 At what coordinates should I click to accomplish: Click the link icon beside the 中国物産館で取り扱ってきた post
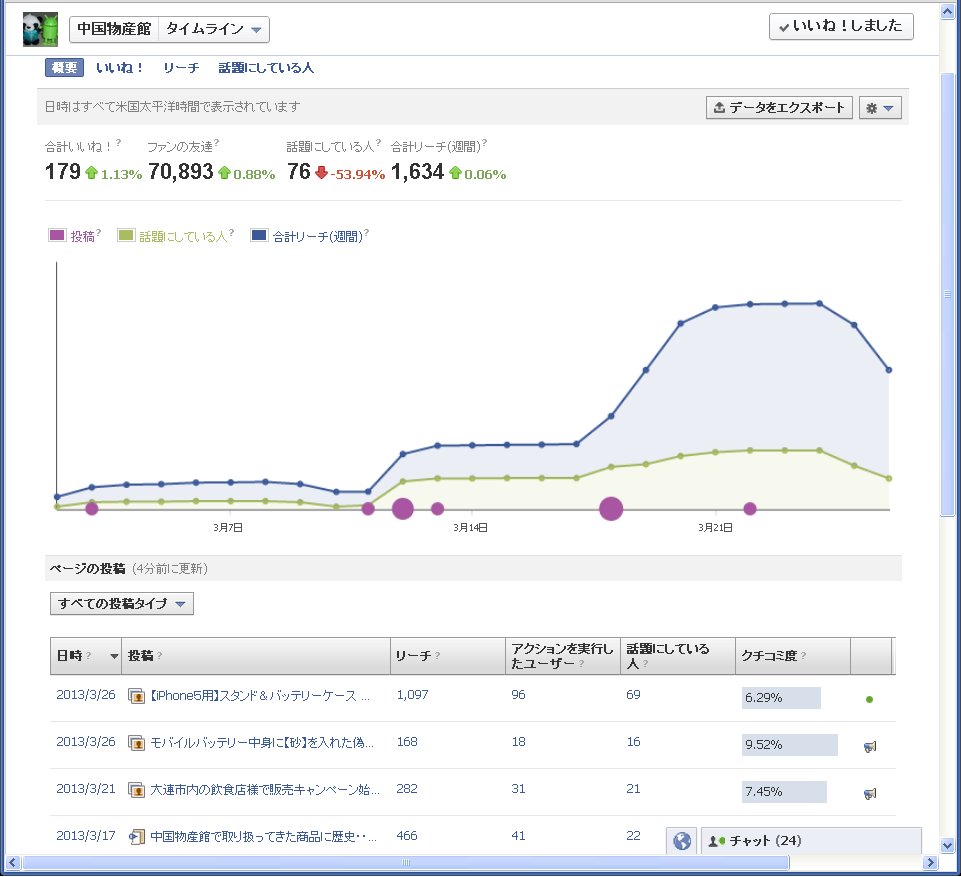coord(138,836)
